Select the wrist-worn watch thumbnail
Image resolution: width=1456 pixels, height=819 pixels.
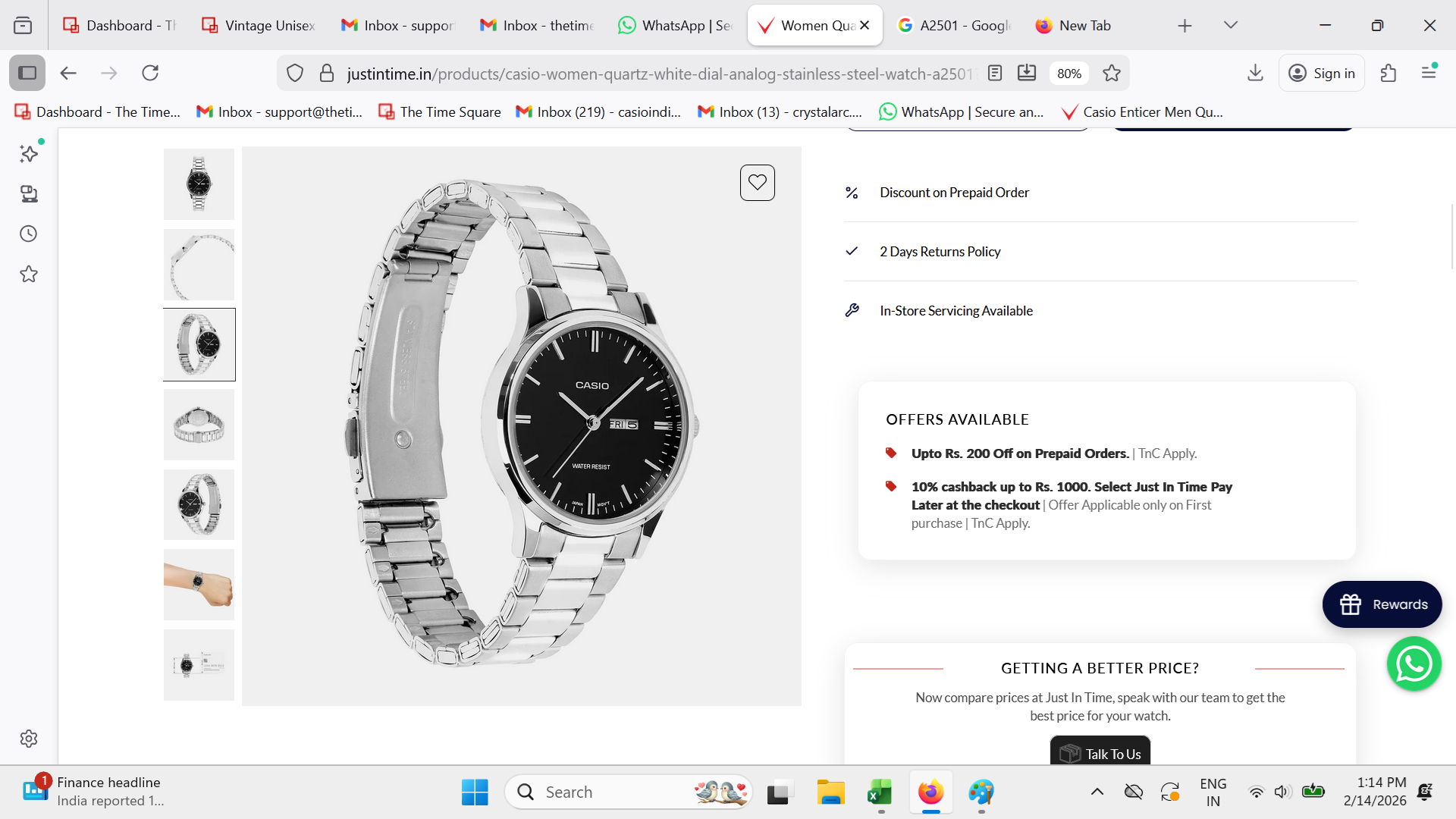click(x=199, y=585)
